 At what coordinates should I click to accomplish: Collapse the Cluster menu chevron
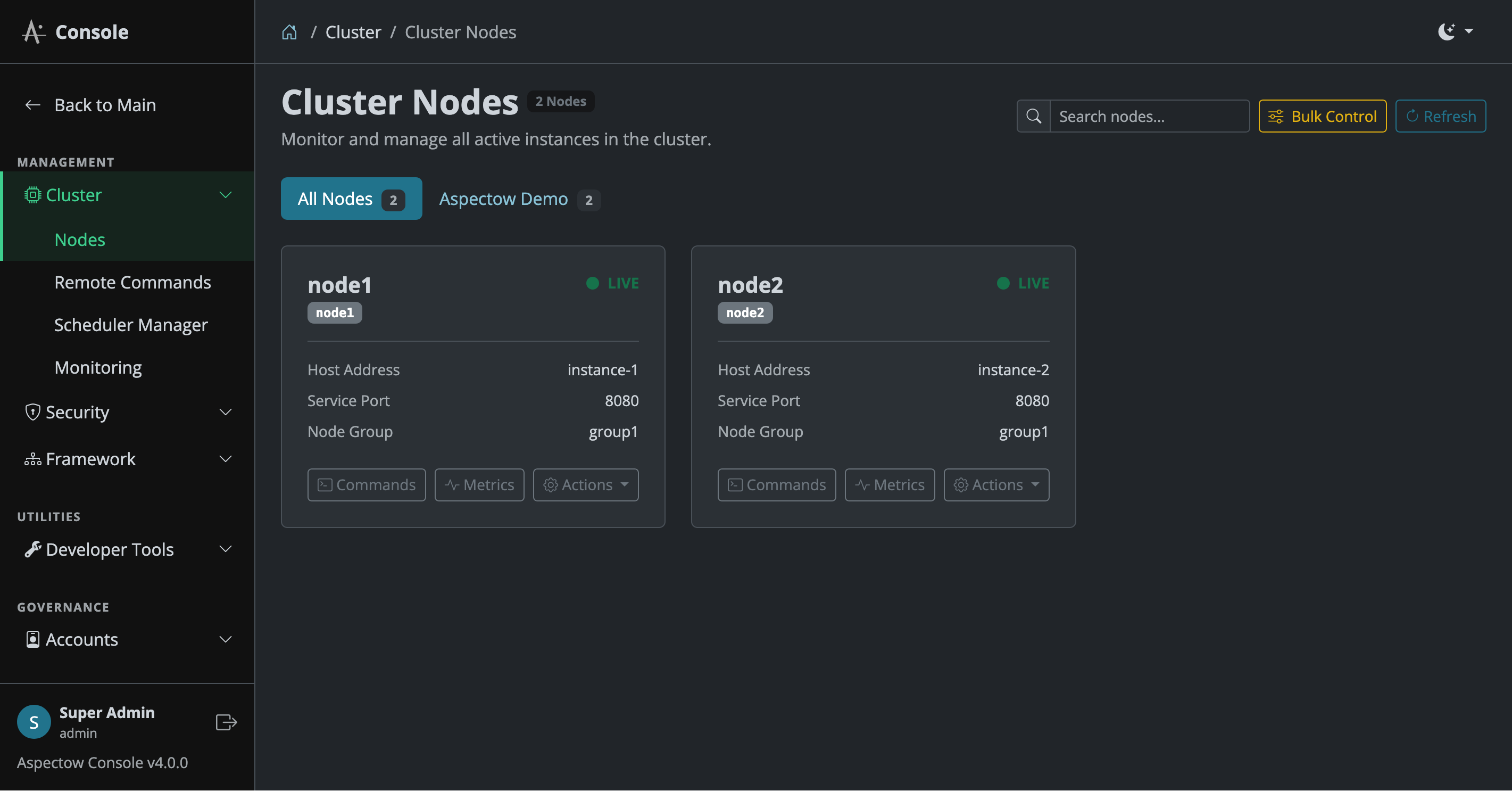pyautogui.click(x=226, y=195)
